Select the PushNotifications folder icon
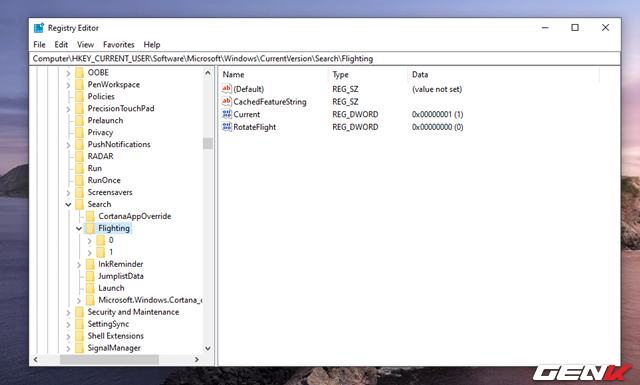 point(80,145)
